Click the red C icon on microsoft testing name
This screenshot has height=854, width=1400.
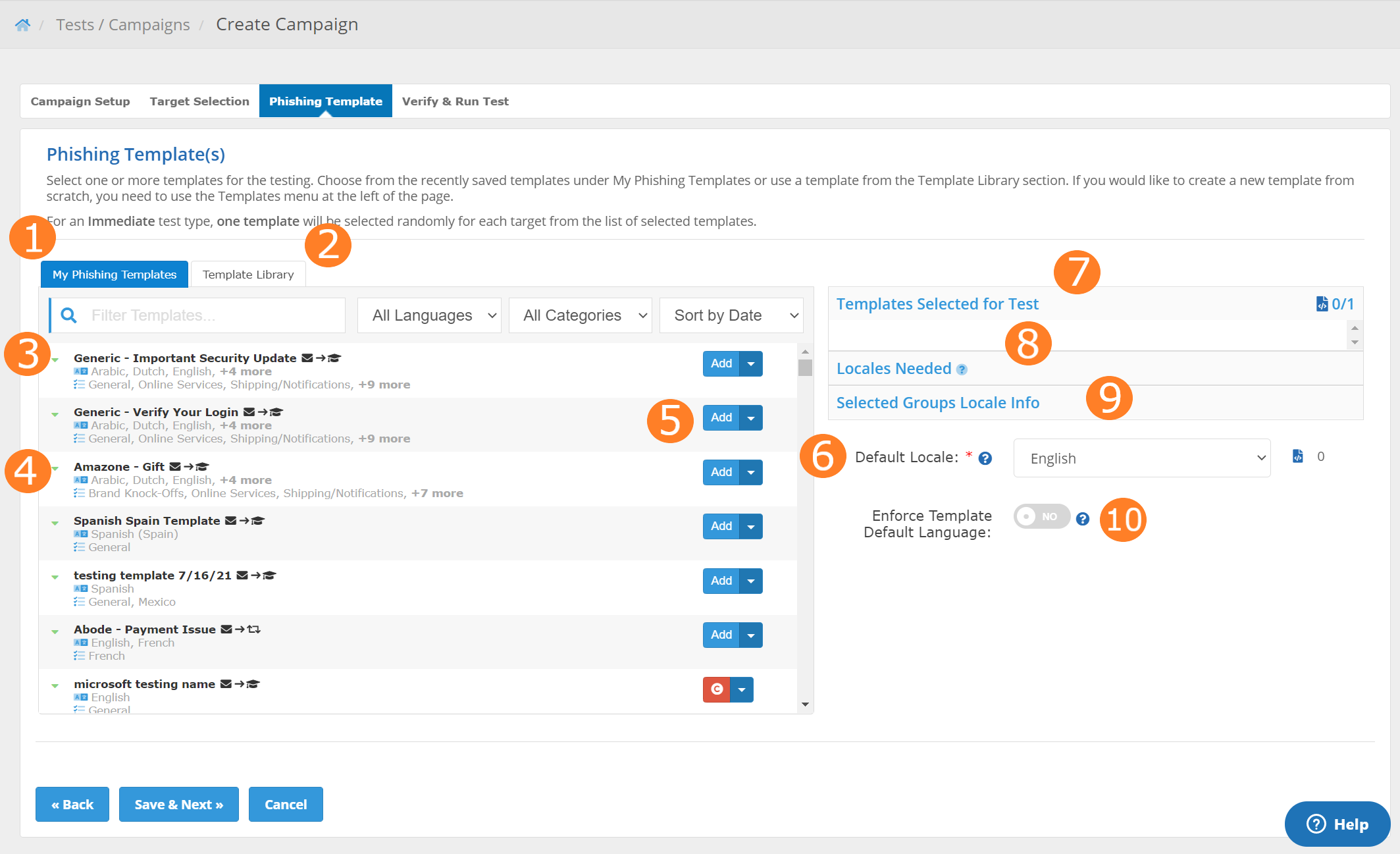coord(716,689)
